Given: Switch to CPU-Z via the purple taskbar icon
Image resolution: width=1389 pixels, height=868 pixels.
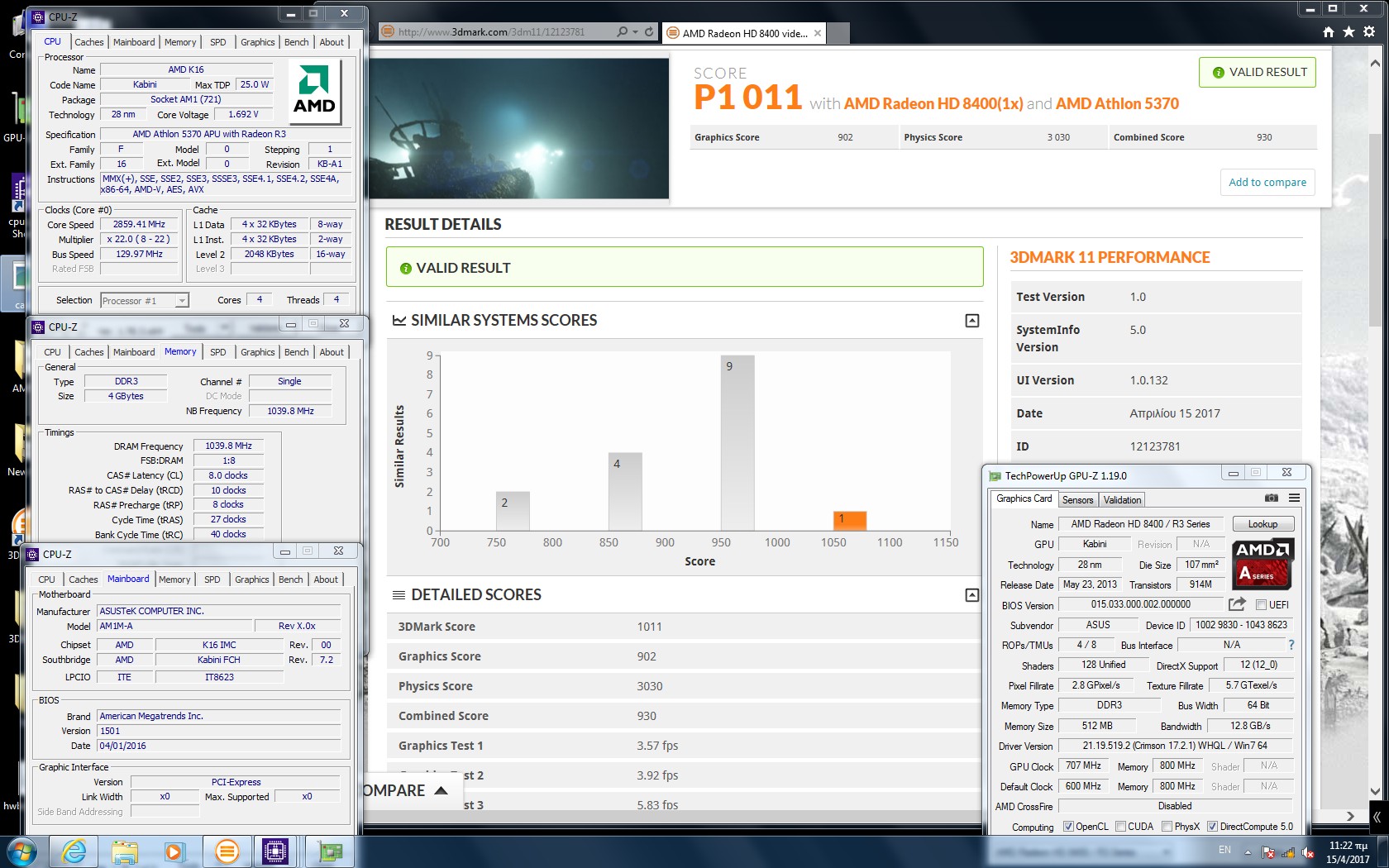Looking at the screenshot, I should [275, 851].
